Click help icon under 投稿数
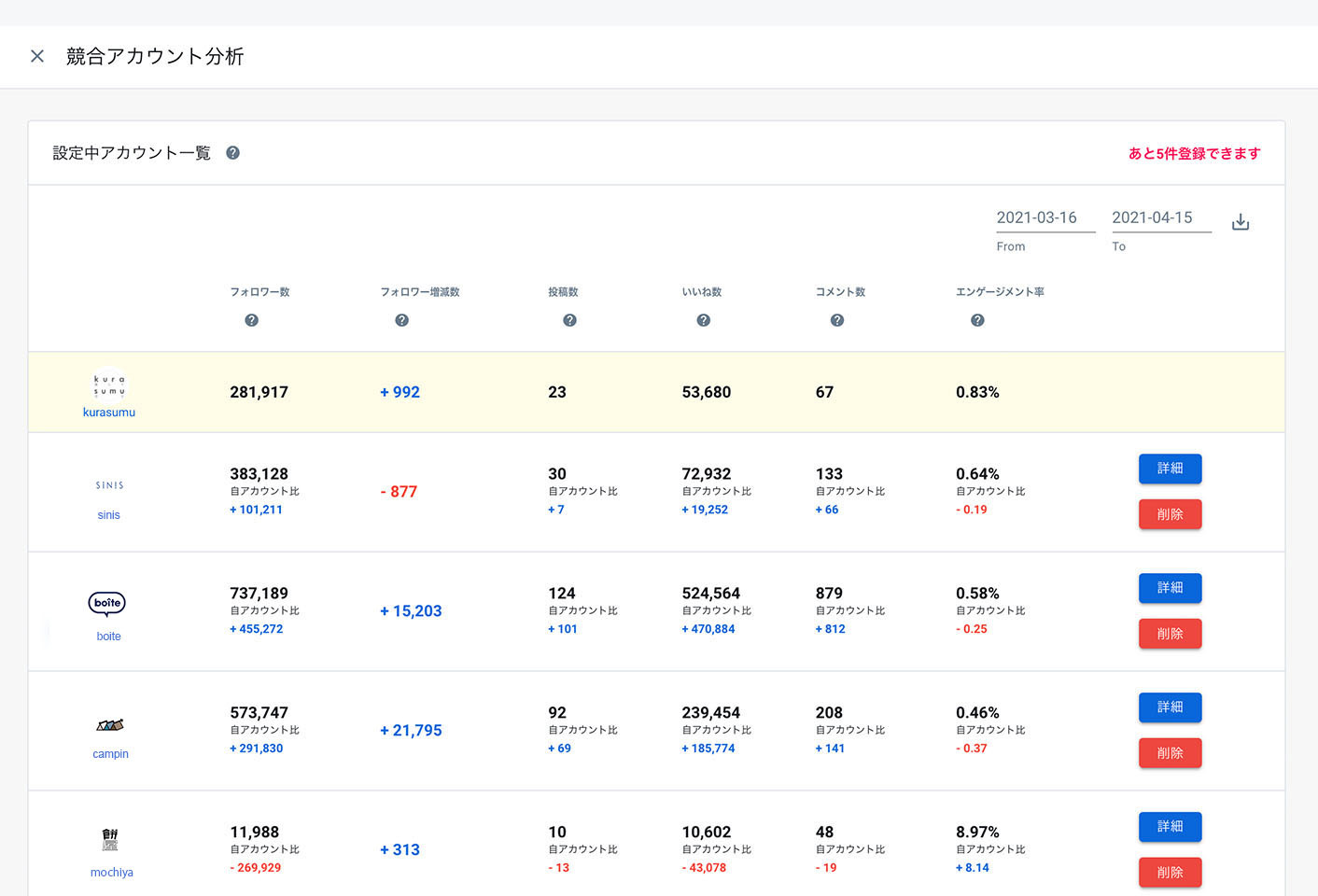The height and width of the screenshot is (896, 1318). point(569,320)
